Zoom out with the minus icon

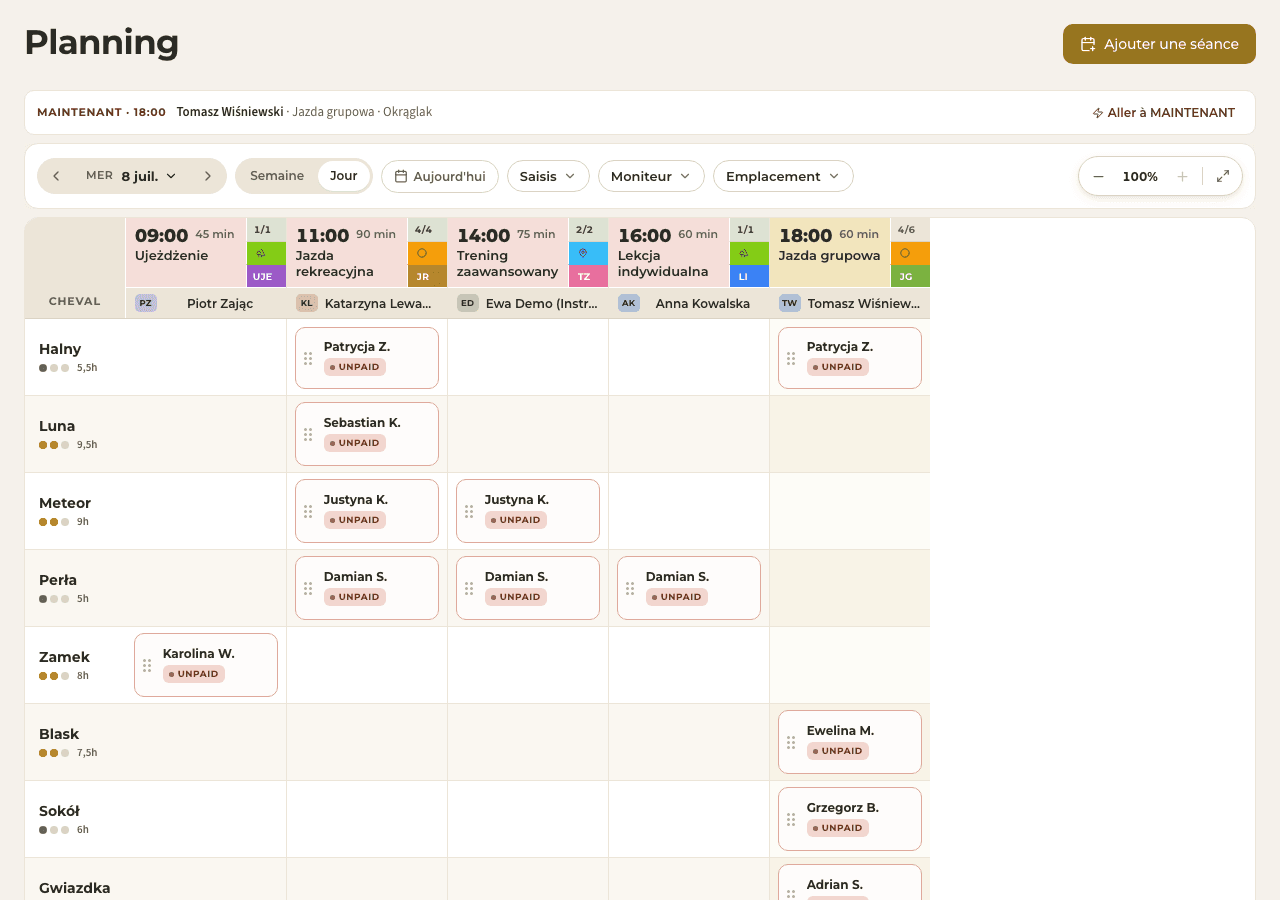(x=1098, y=176)
